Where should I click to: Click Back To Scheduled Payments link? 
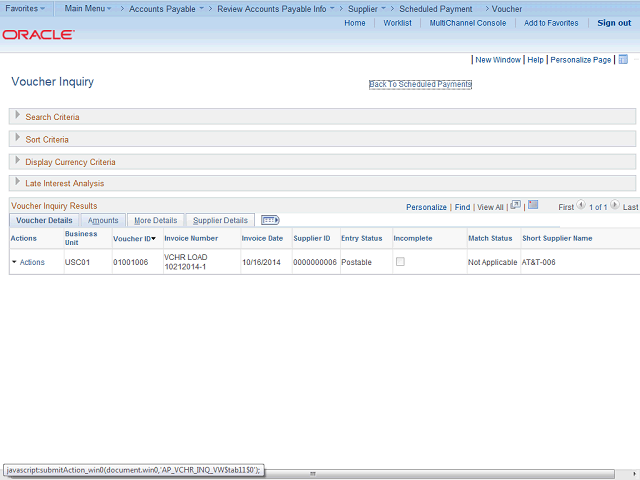pos(420,84)
